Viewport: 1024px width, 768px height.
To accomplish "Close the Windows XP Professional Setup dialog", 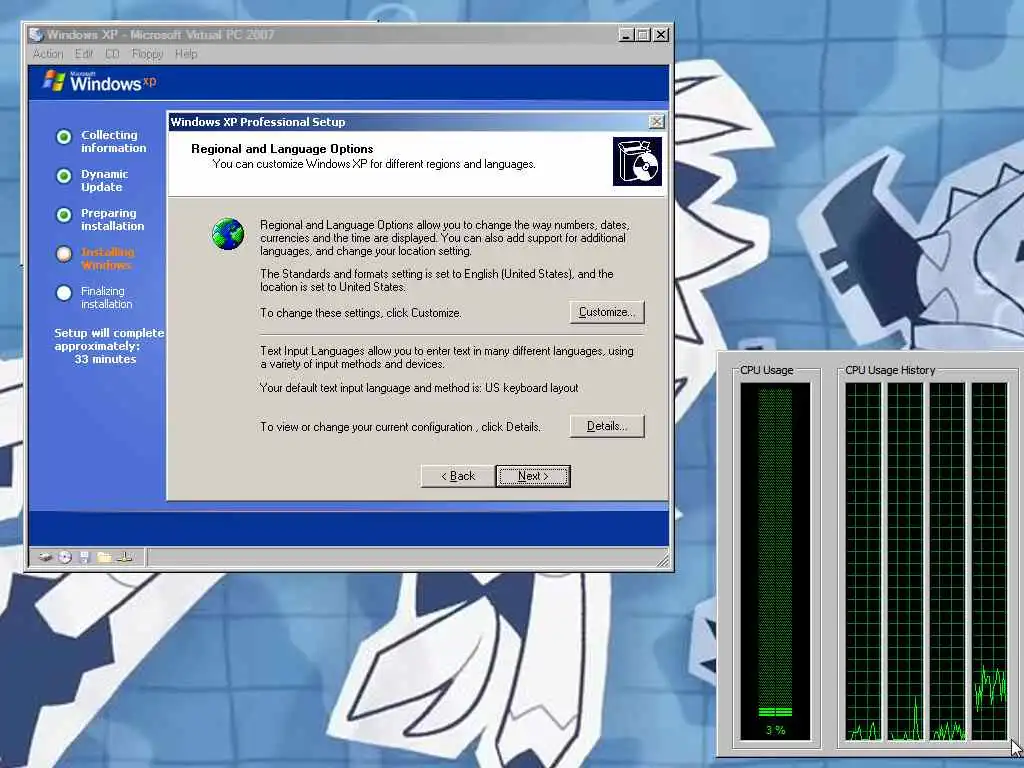I will (x=656, y=121).
